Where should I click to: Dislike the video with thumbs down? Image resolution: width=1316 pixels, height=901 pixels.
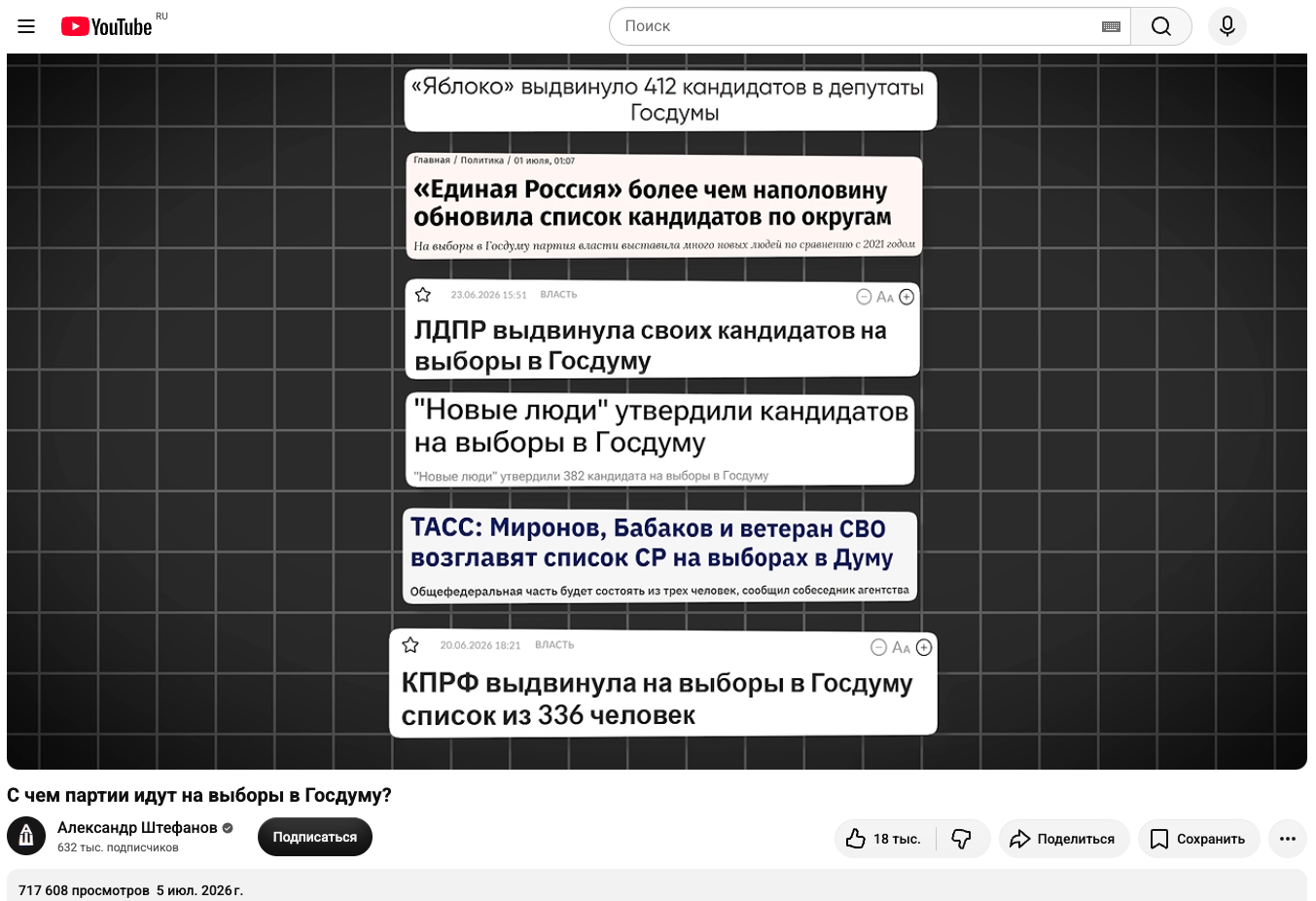[962, 839]
